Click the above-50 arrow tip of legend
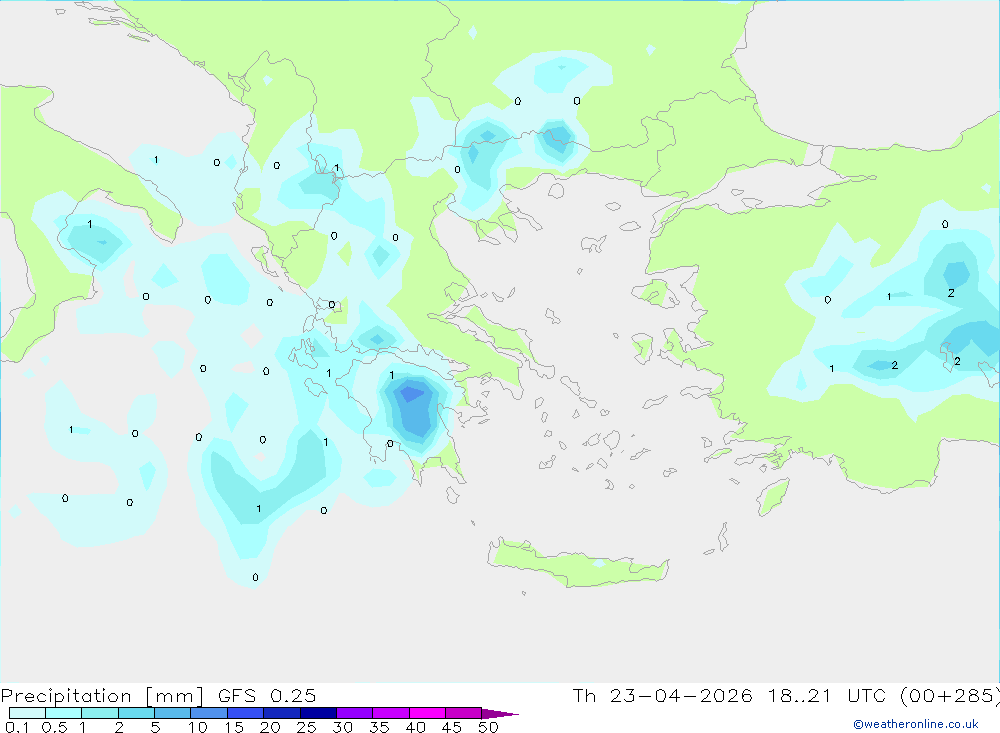The height and width of the screenshot is (733, 1000). tap(499, 714)
